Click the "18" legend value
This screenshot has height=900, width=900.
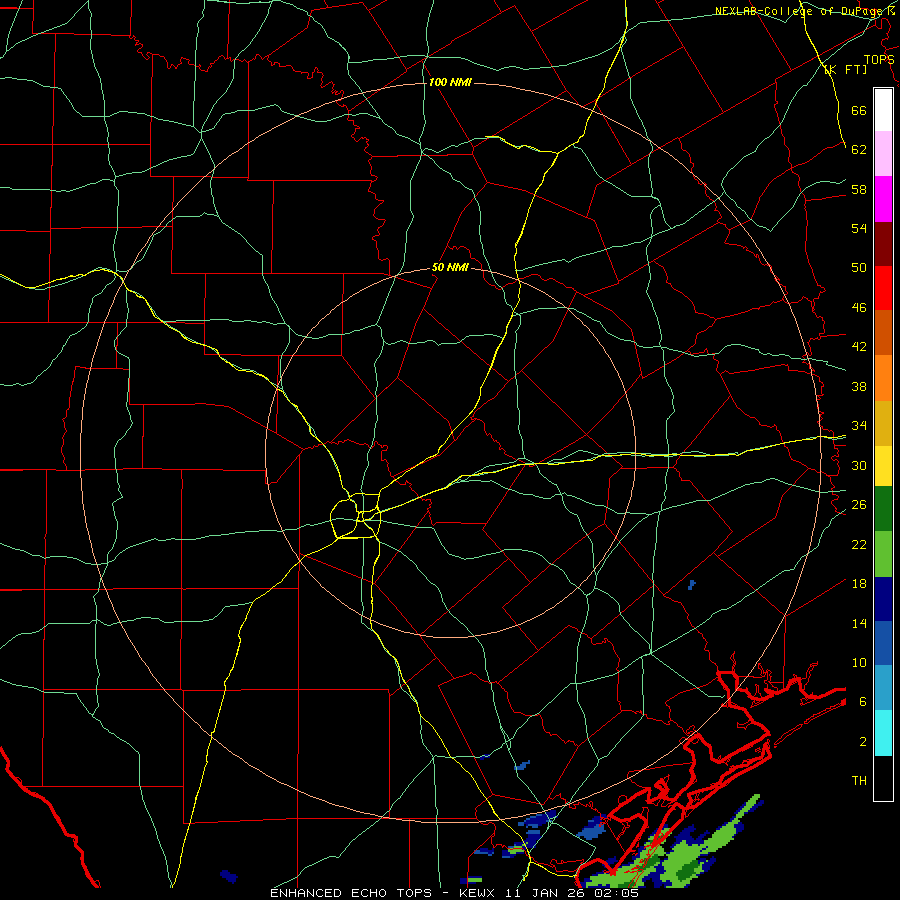(859, 584)
